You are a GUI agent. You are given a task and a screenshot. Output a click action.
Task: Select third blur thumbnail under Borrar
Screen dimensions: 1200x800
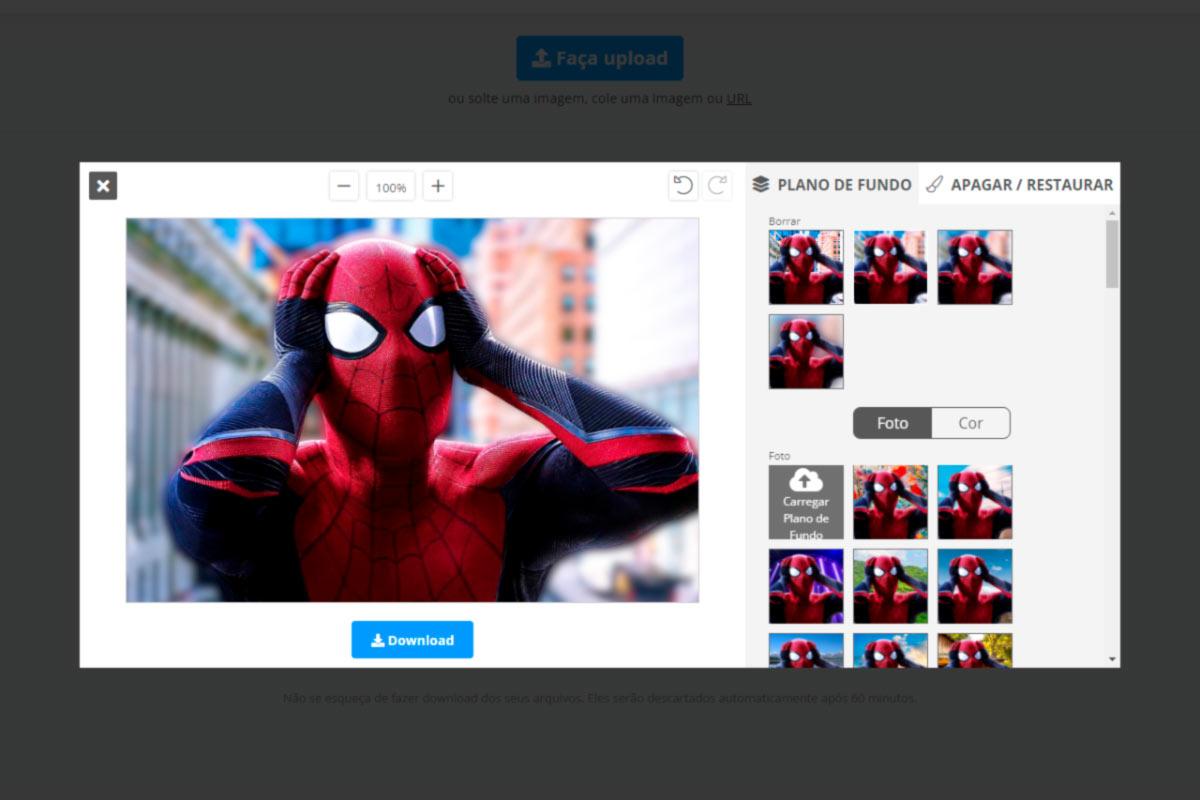tap(975, 267)
